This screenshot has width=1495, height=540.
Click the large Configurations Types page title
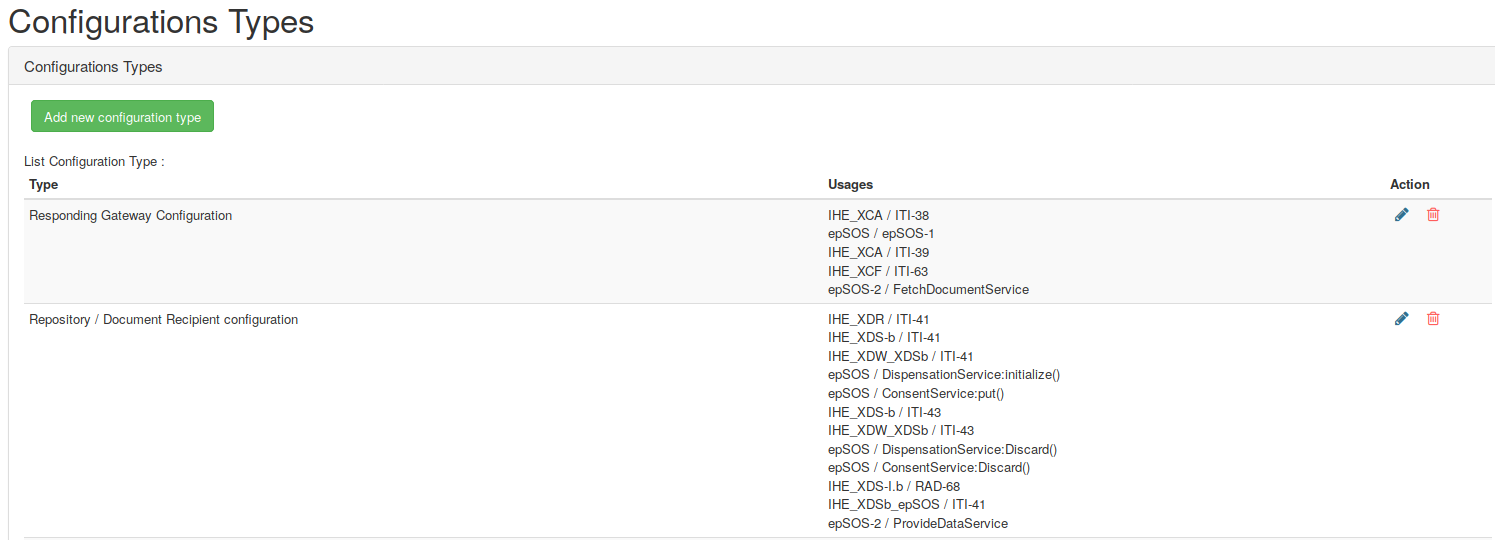(x=161, y=22)
